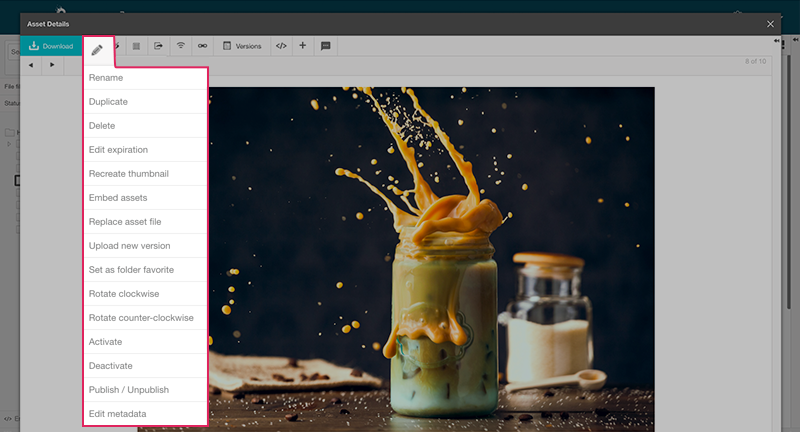Select Rotate clockwise menu entry
Screen dimensions: 800x432
coord(145,294)
